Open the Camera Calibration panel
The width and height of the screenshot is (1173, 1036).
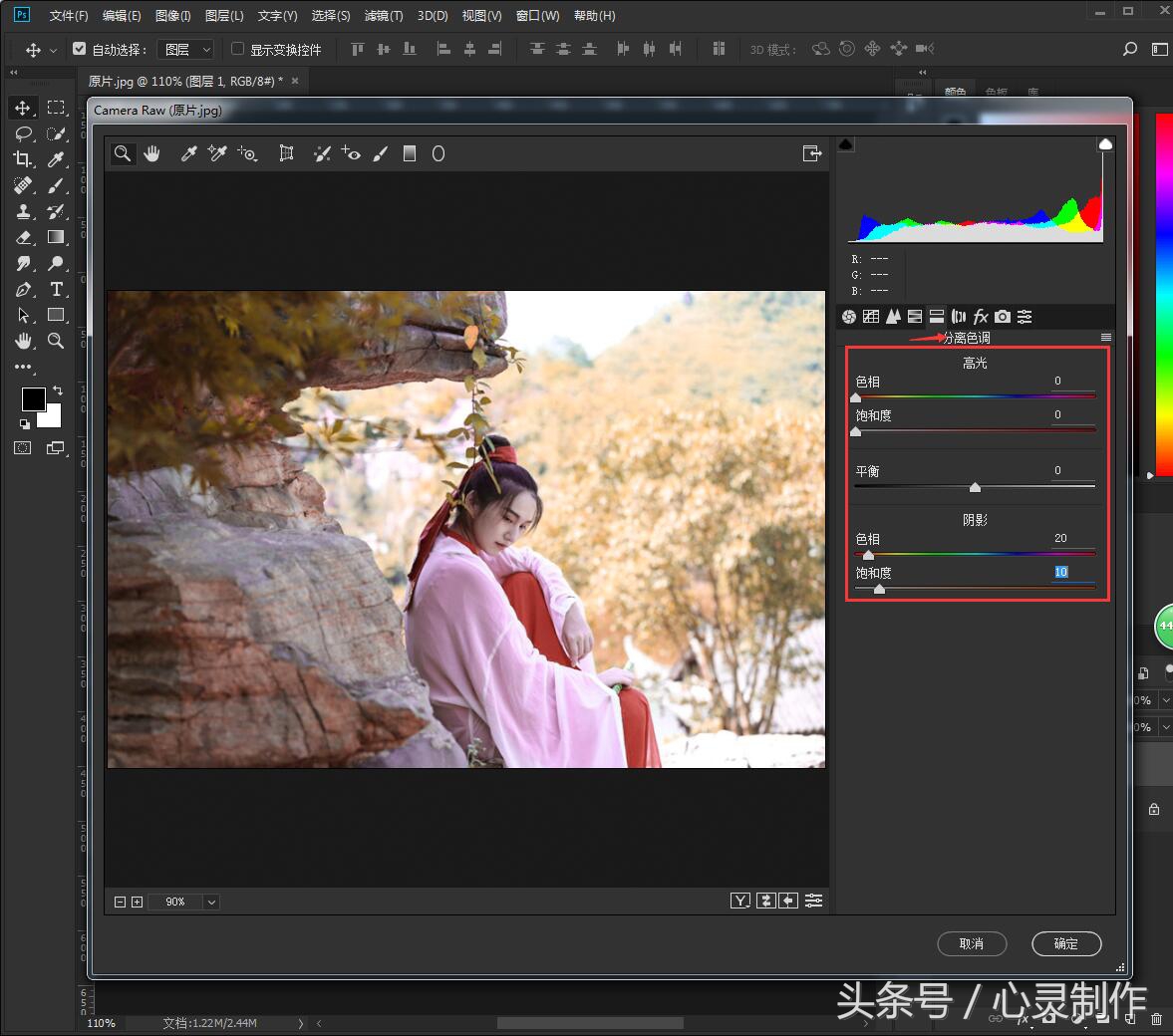pyautogui.click(x=1004, y=316)
